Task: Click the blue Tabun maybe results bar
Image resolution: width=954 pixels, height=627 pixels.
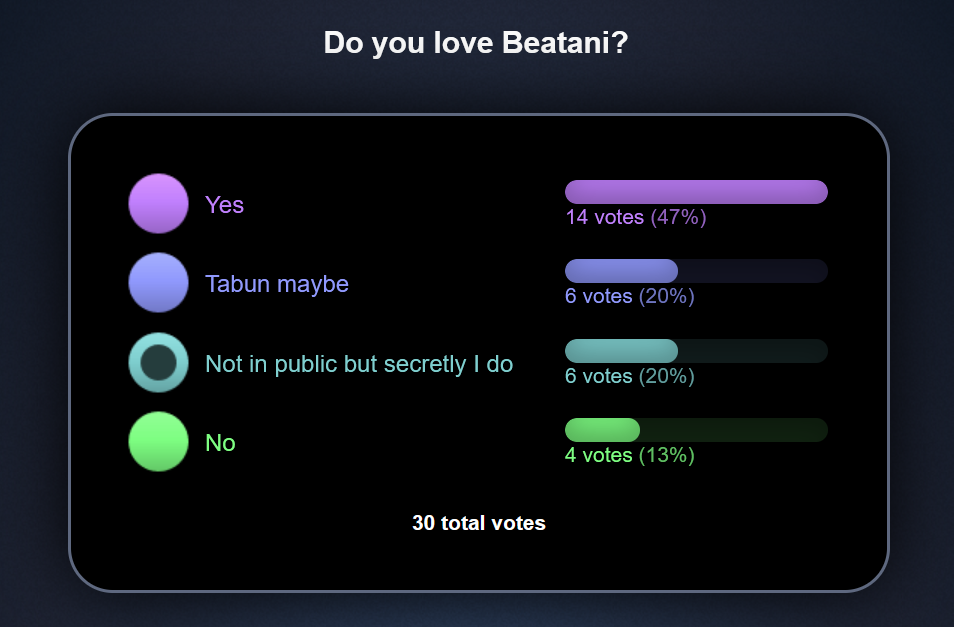Action: click(x=621, y=271)
